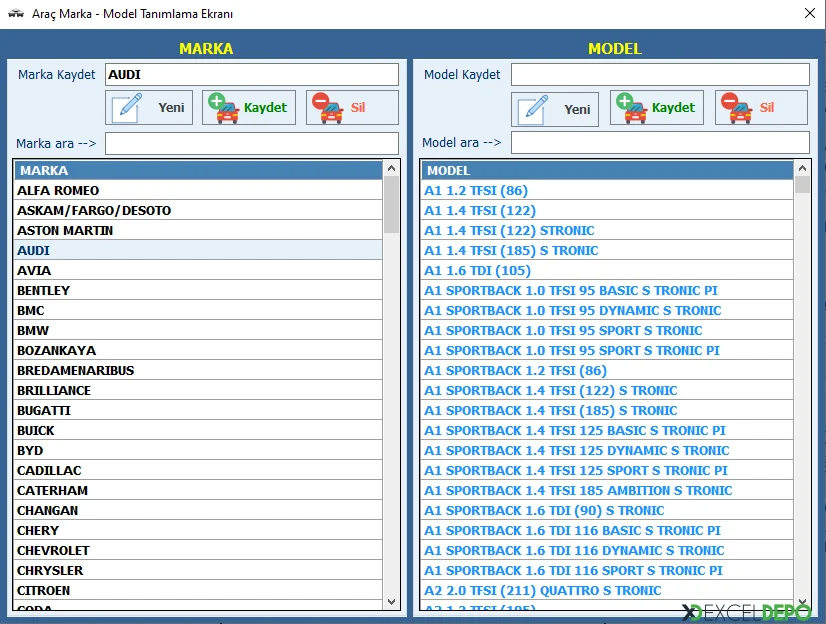Click the pencil icon on Marka Yeni button
This screenshot has height=624, width=826.
pyautogui.click(x=127, y=108)
